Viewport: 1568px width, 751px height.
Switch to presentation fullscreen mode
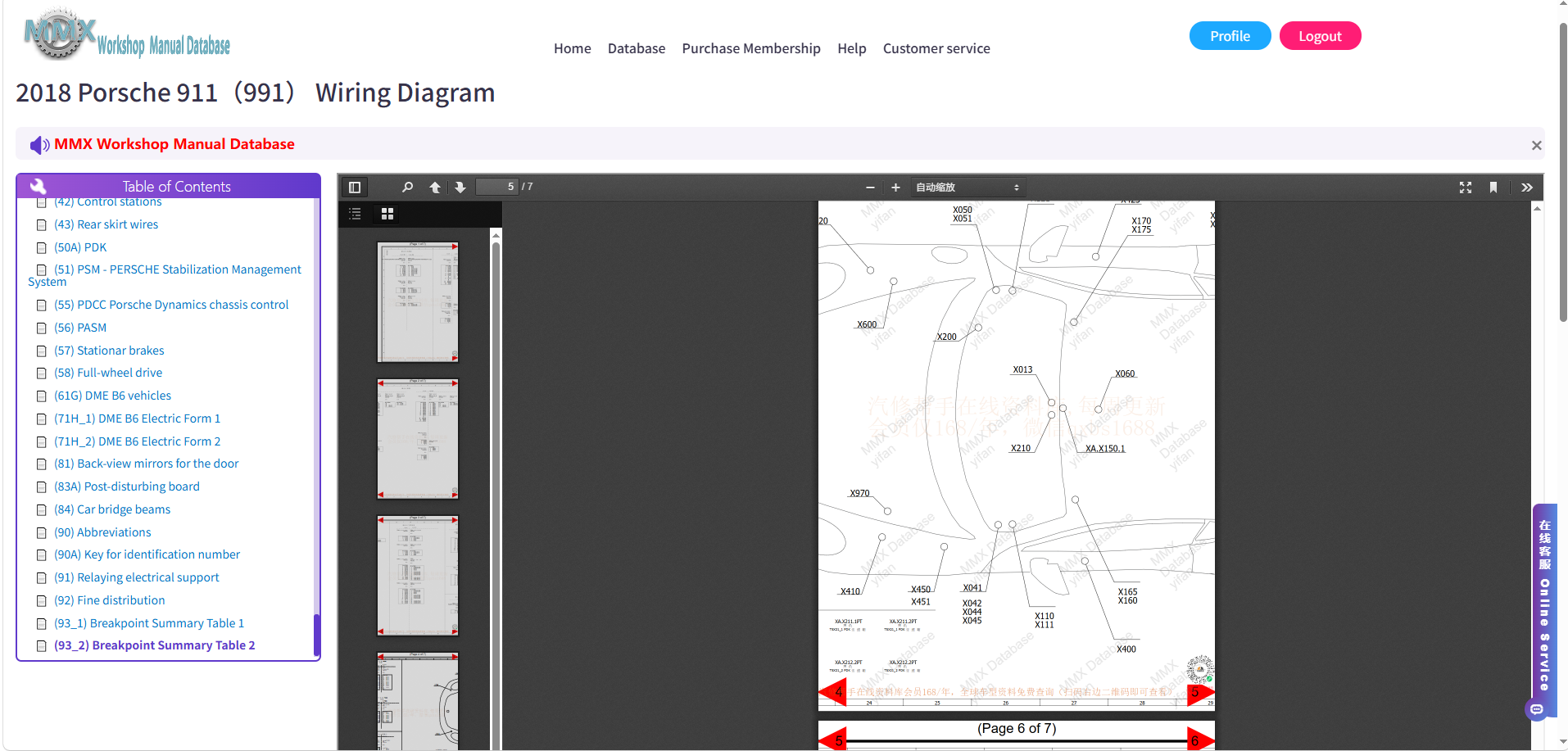(1466, 188)
